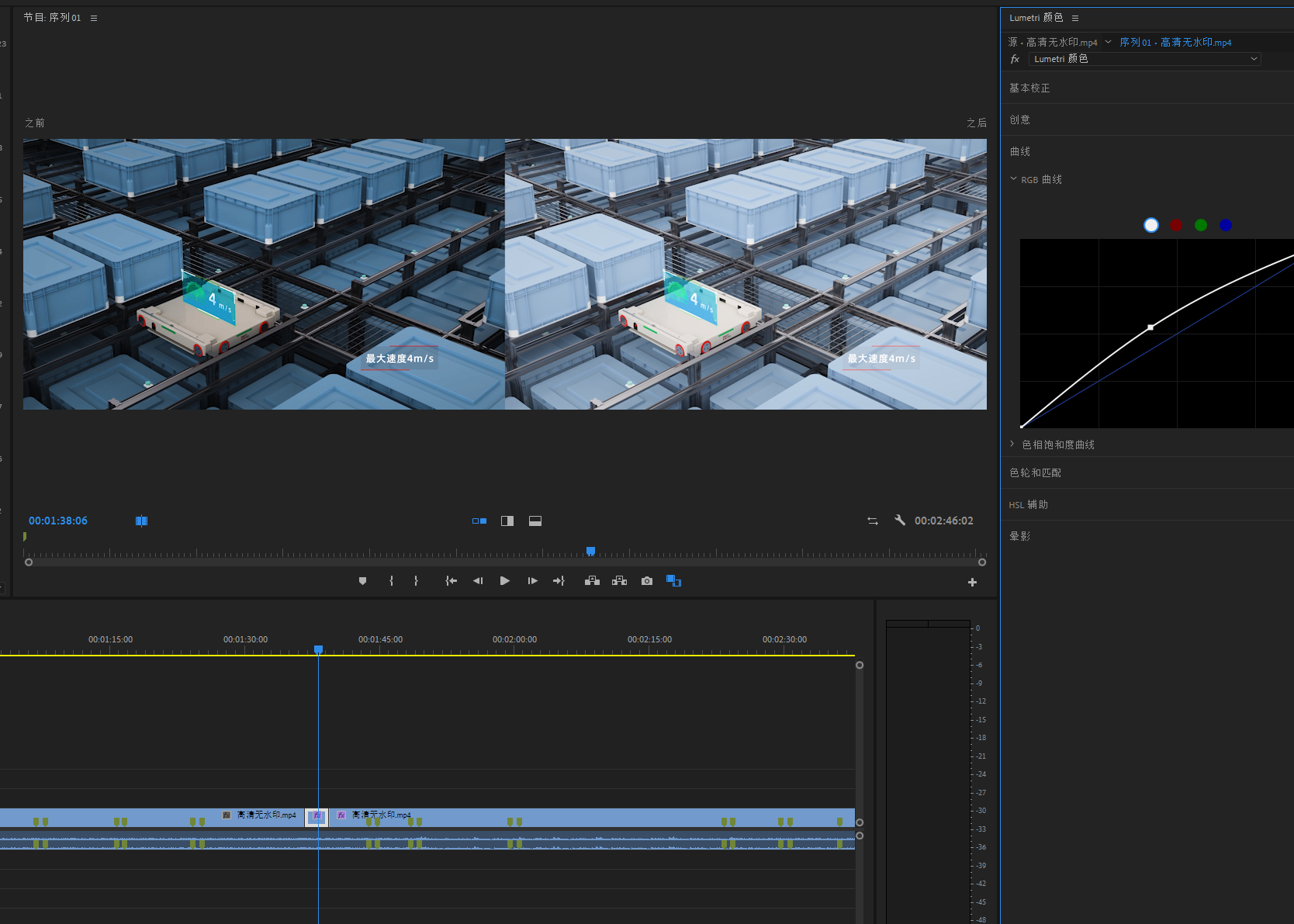Viewport: 1294px width, 924px height.
Task: Switch to side-by-side comparison view
Action: [x=479, y=521]
